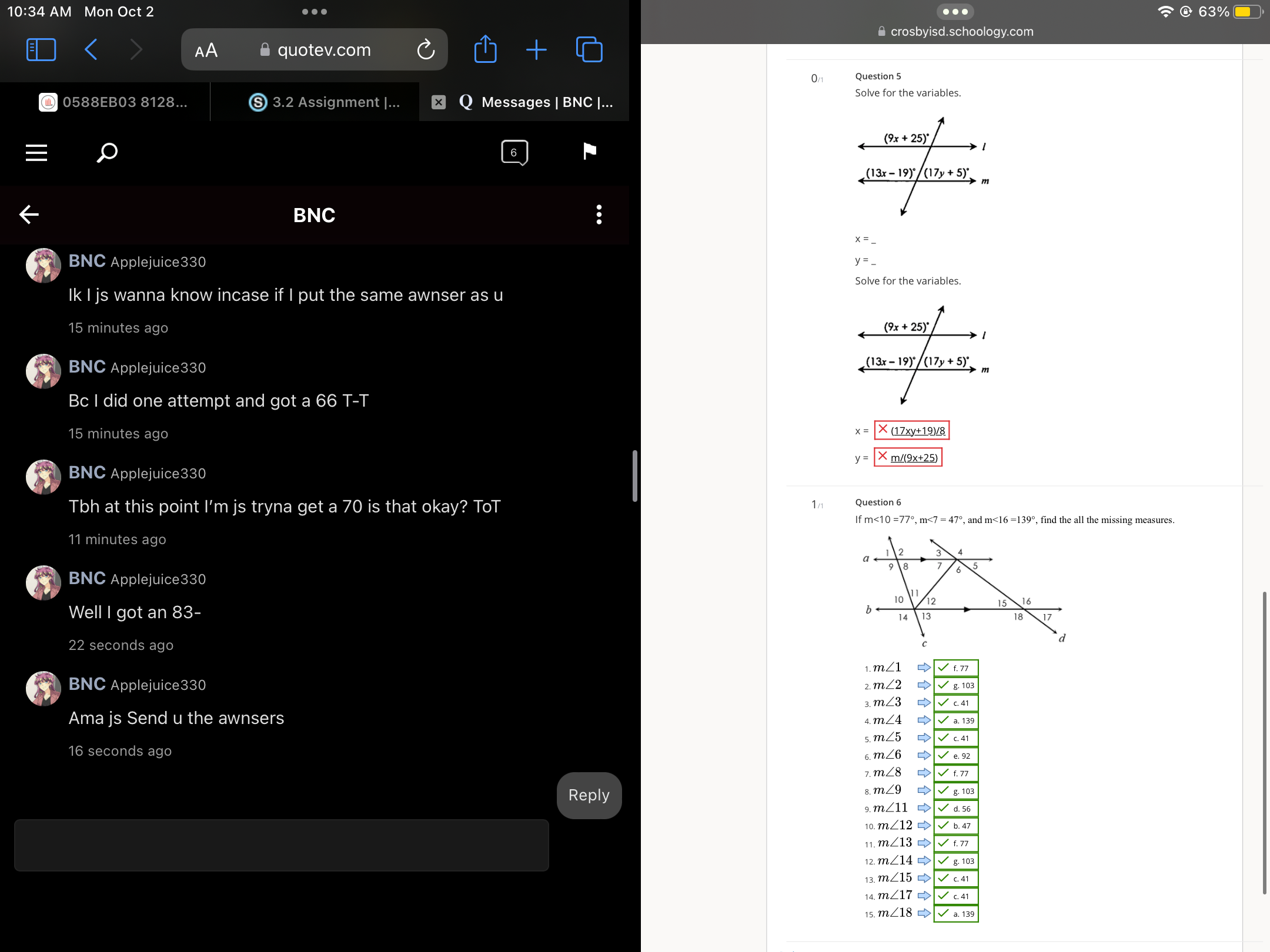Click the incorrect y answer m/(9x+25)
Screen dimensions: 1270x952
pyautogui.click(x=908, y=457)
